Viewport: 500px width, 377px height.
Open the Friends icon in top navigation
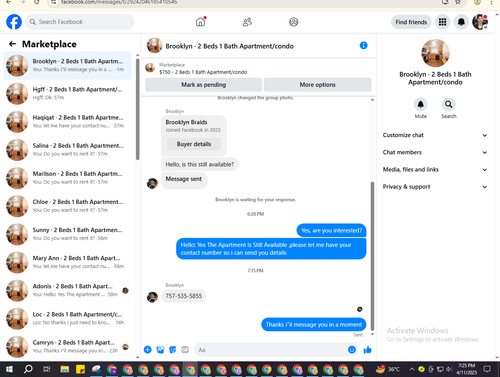(247, 22)
